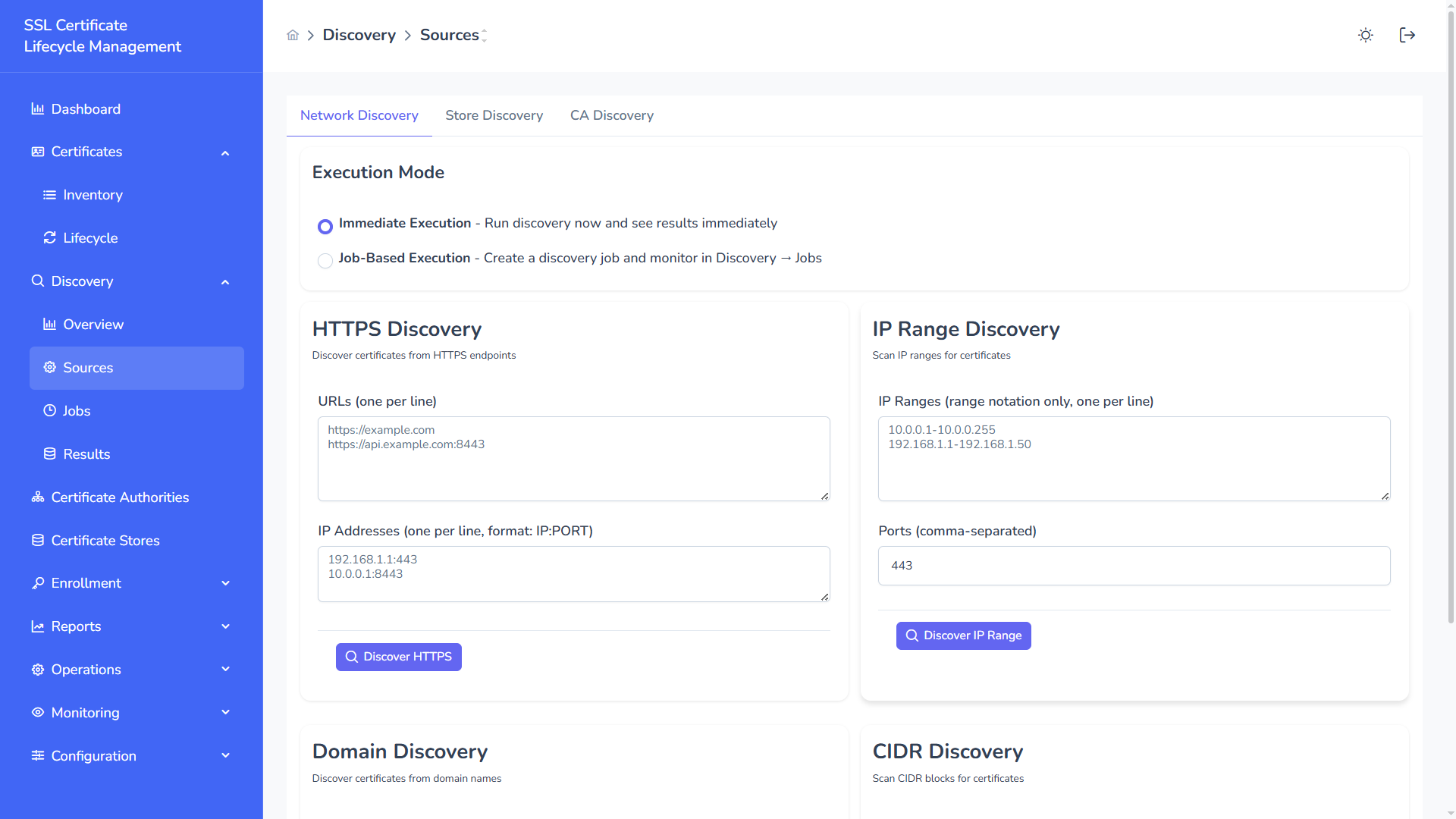Click the clock icon next to Jobs
Image resolution: width=1456 pixels, height=819 pixels.
tap(49, 410)
